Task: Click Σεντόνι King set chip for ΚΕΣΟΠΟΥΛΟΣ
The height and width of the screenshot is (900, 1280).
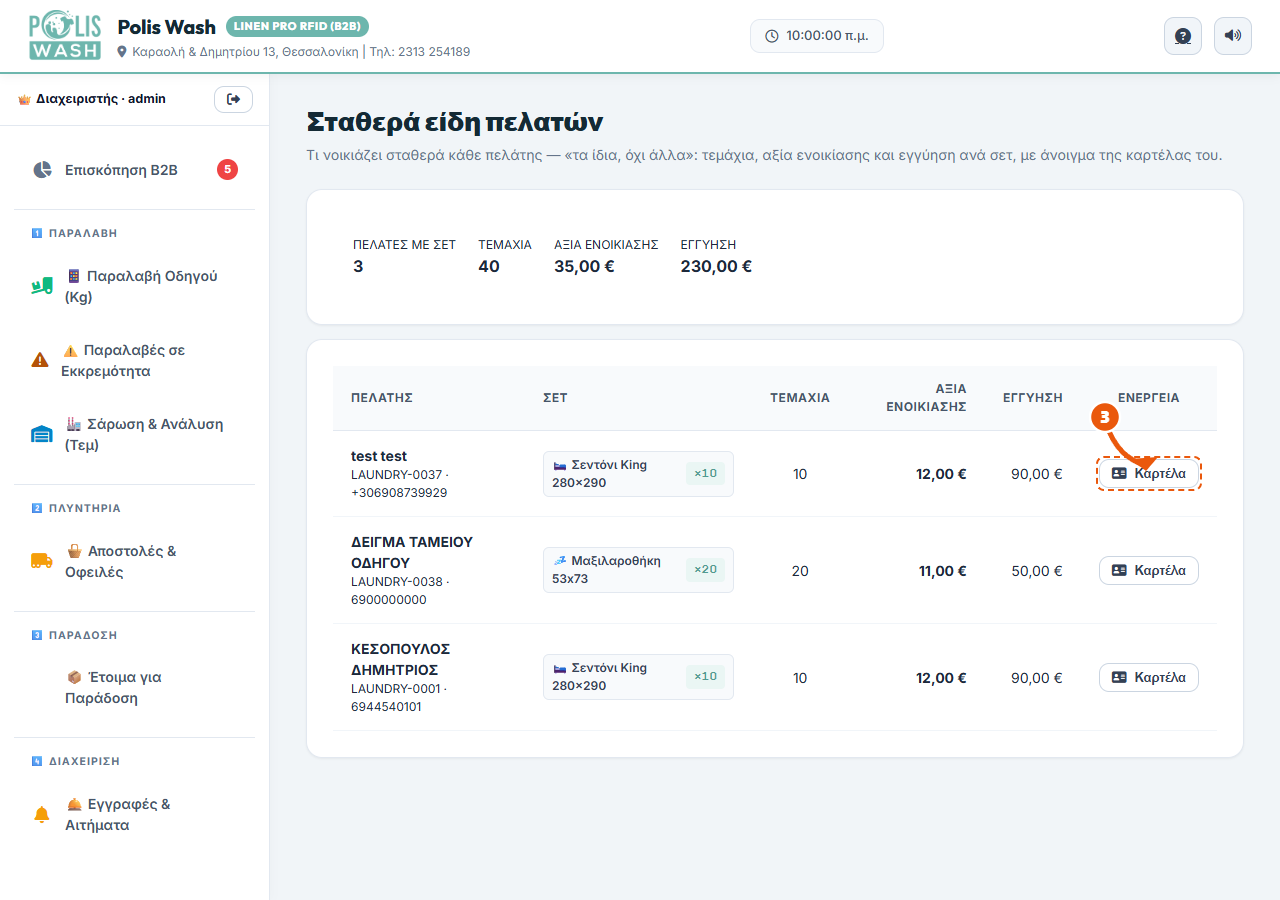Action: 638,677
